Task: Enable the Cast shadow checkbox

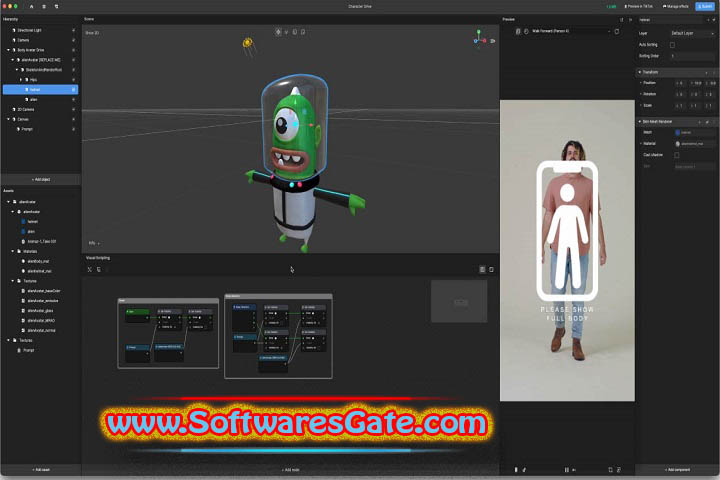Action: point(676,155)
